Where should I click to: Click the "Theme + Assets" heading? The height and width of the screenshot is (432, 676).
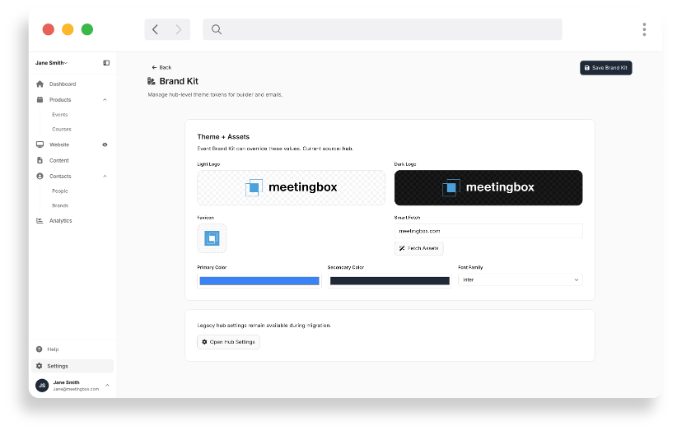[x=223, y=137]
